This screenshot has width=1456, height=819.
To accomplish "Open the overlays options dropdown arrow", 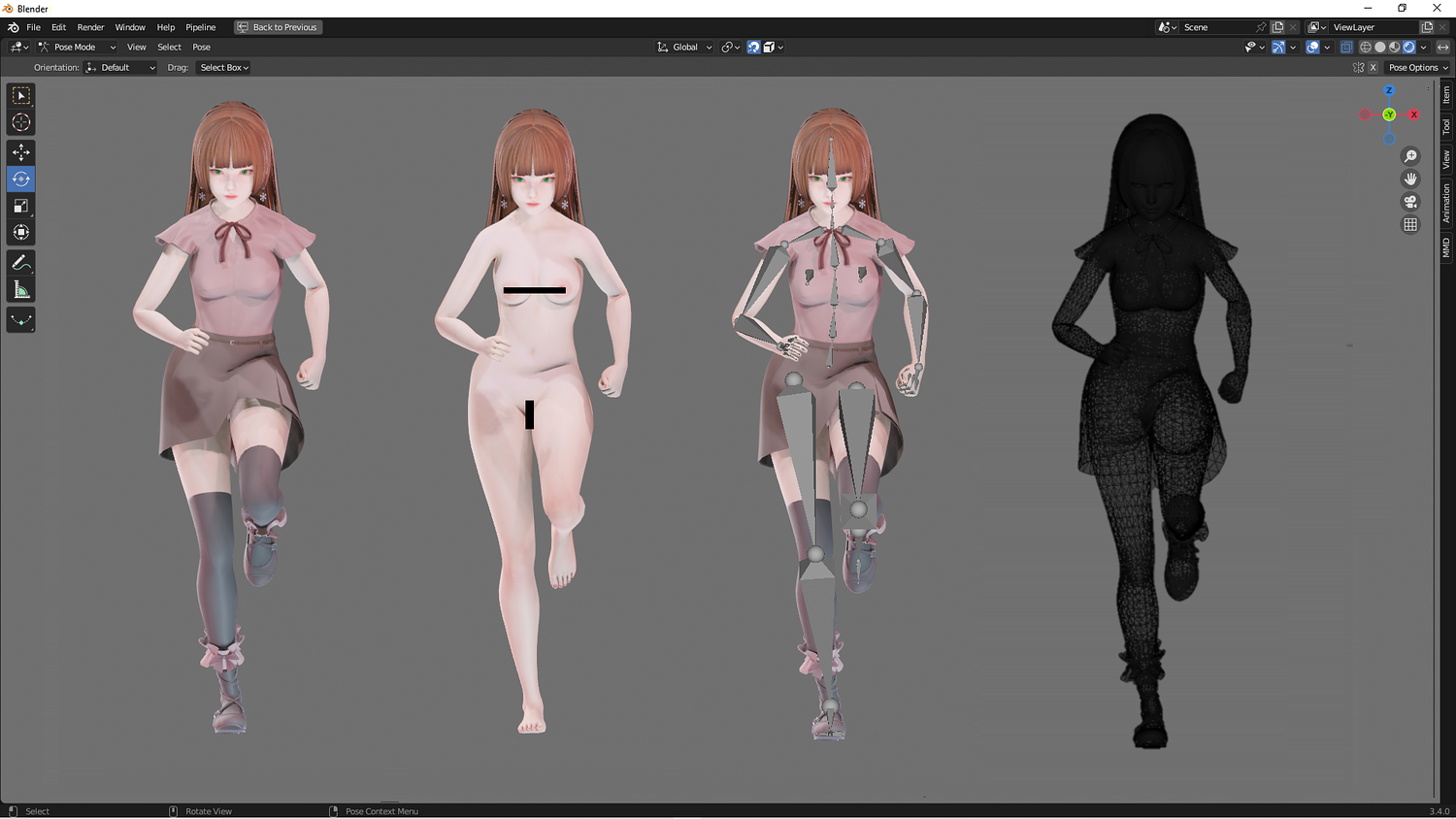I will (1327, 47).
